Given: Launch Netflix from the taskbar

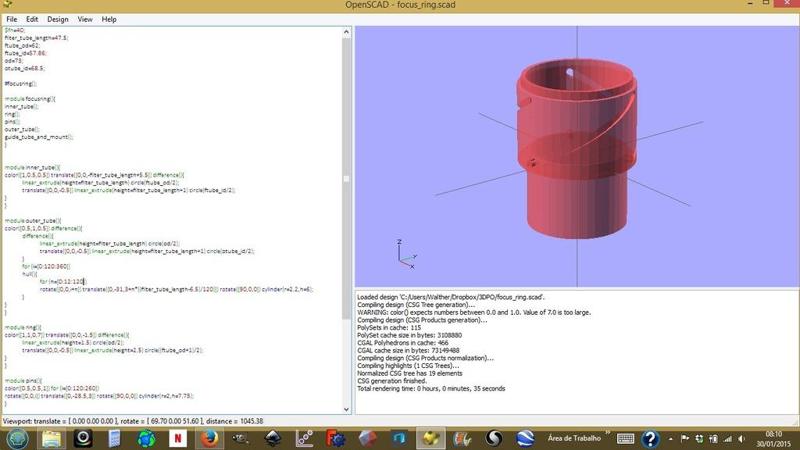Looking at the screenshot, I should coord(177,439).
